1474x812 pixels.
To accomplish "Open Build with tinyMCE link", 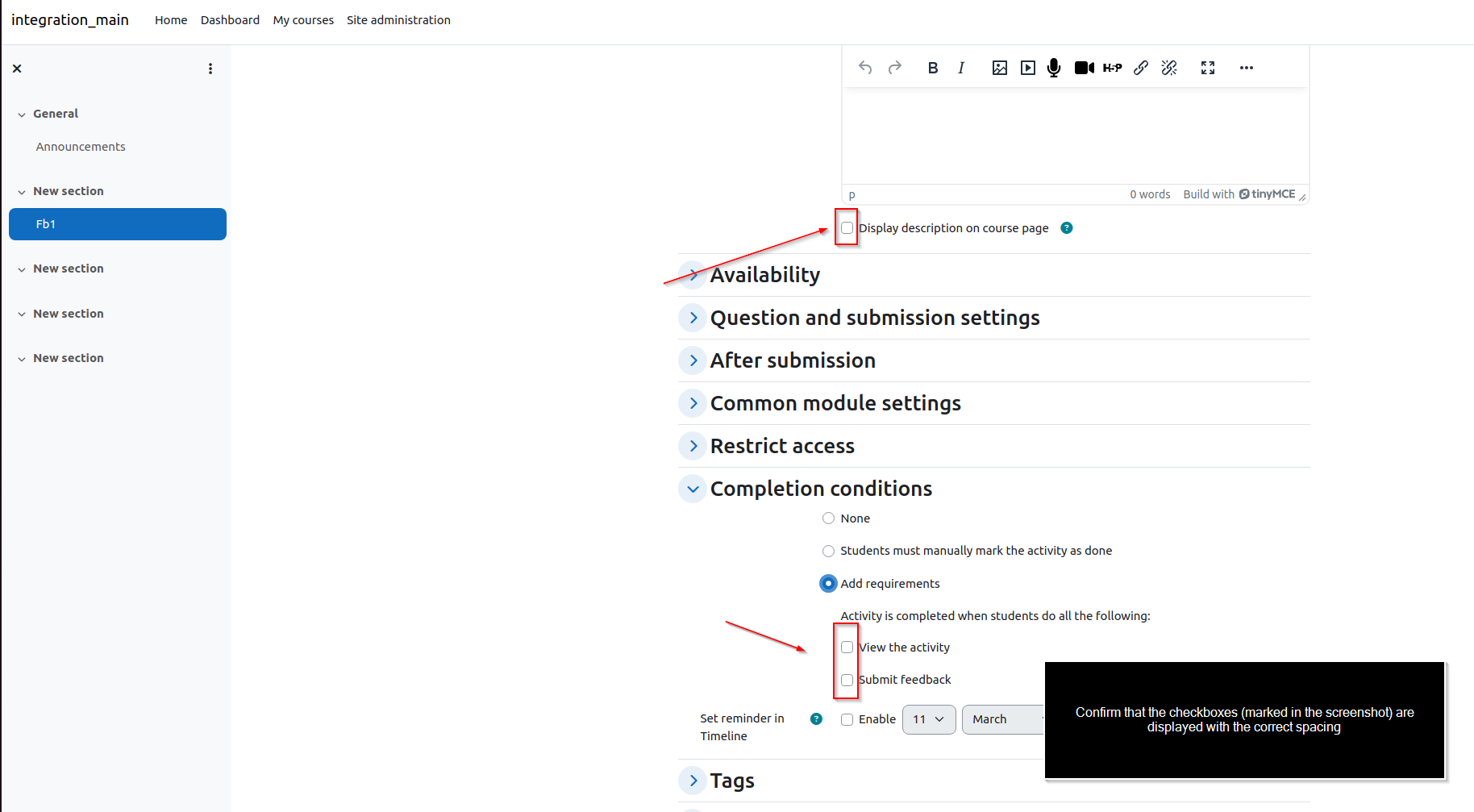I will coord(1239,194).
